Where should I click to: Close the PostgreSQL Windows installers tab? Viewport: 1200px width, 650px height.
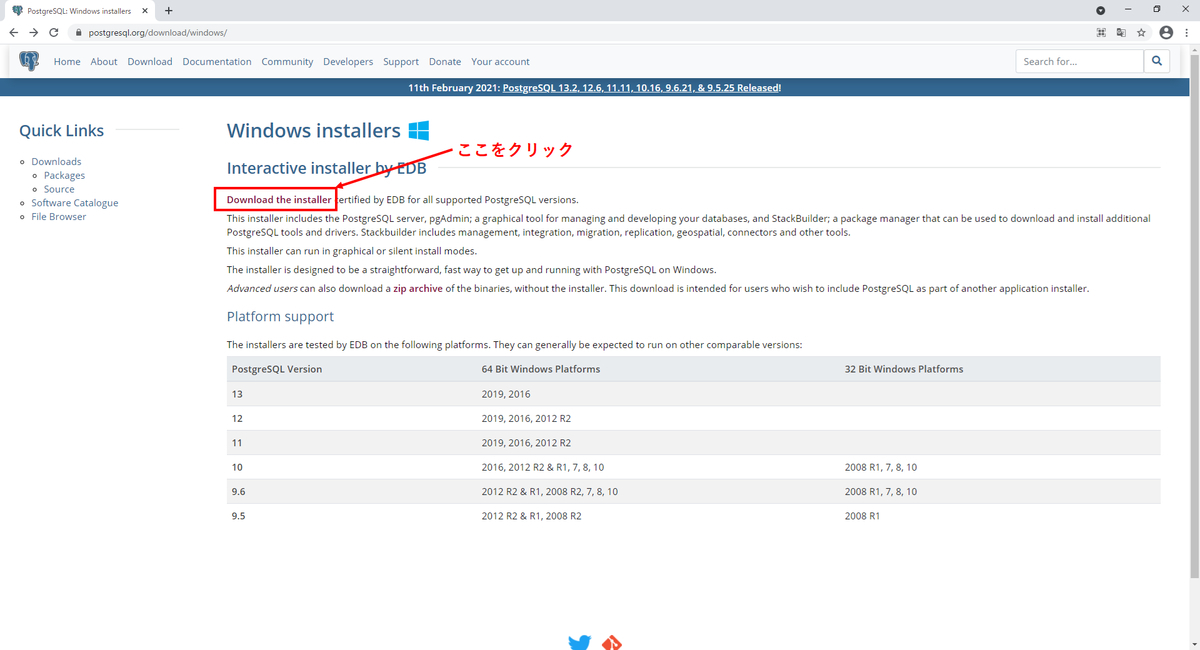tap(144, 10)
